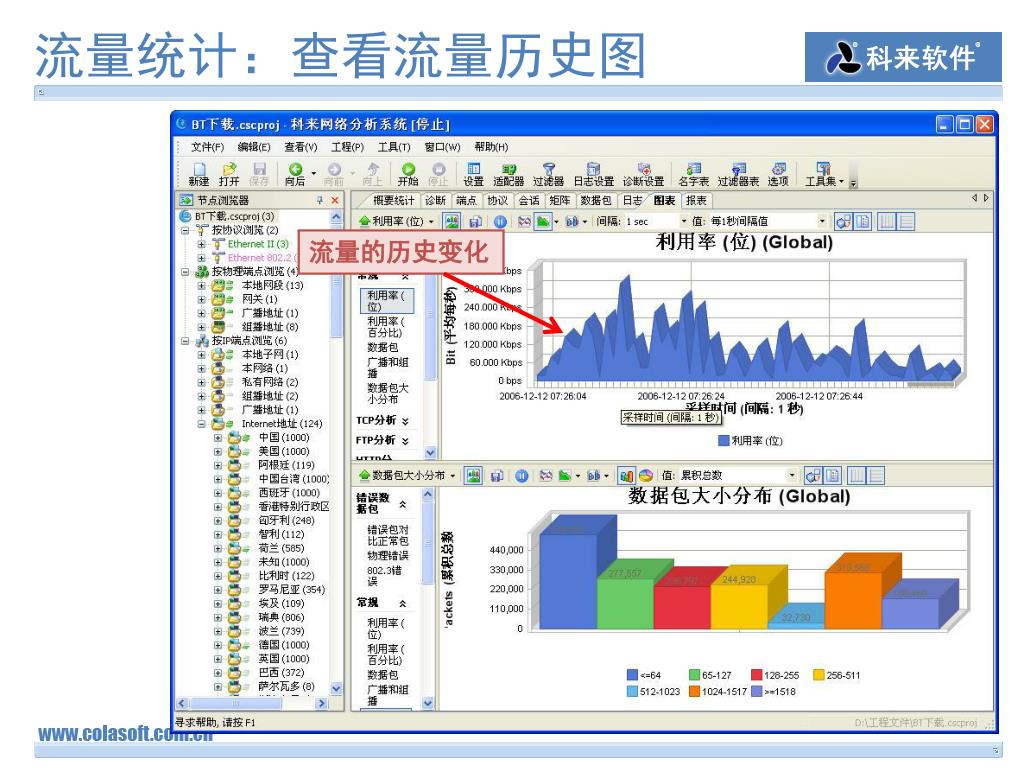1024x768 pixels.
Task: Open the 编辑(E) menu
Action: pos(253,147)
